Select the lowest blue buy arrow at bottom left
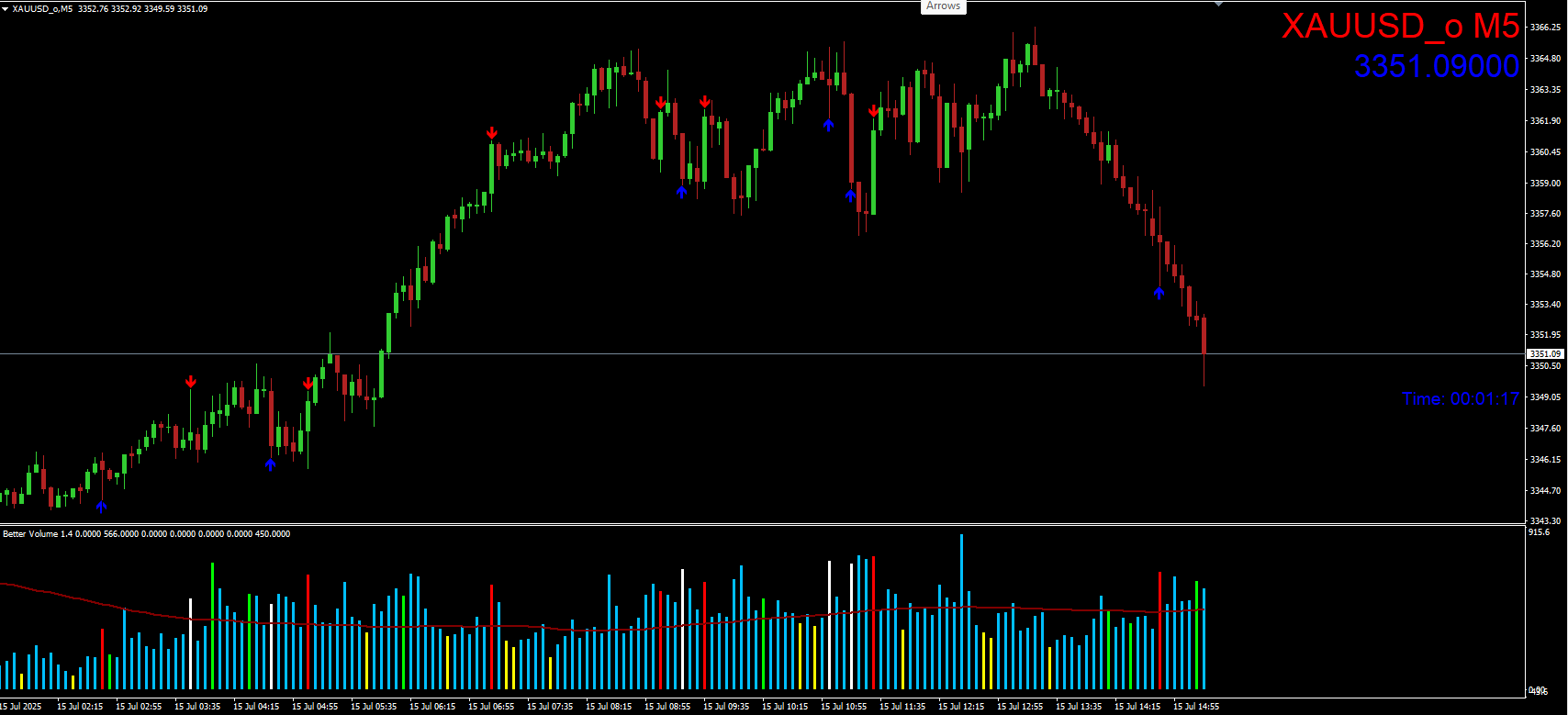1568x715 pixels. 101,507
